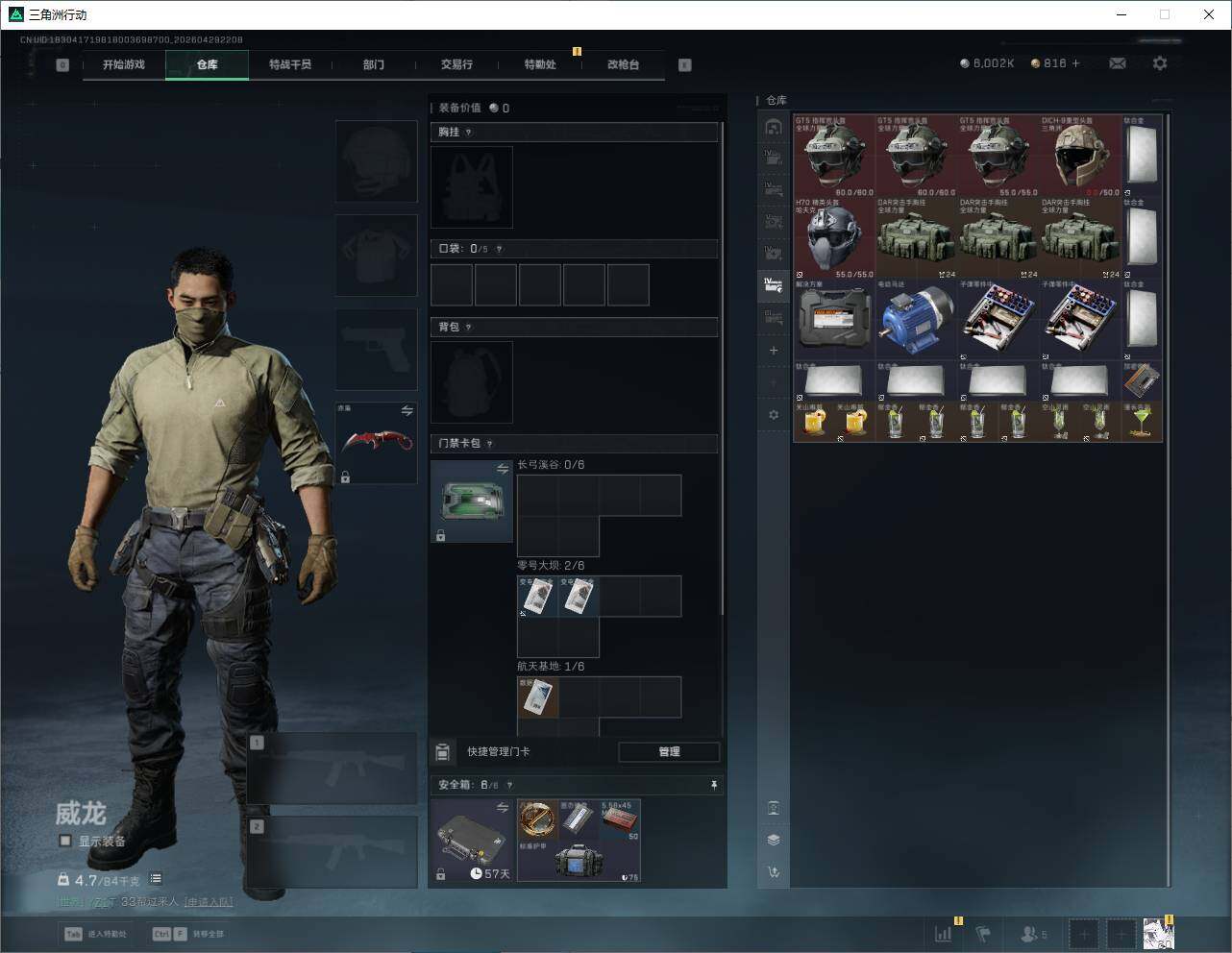The image size is (1232, 953).
Task: Open the player avatar in the bottom corner
Action: pyautogui.click(x=1158, y=933)
